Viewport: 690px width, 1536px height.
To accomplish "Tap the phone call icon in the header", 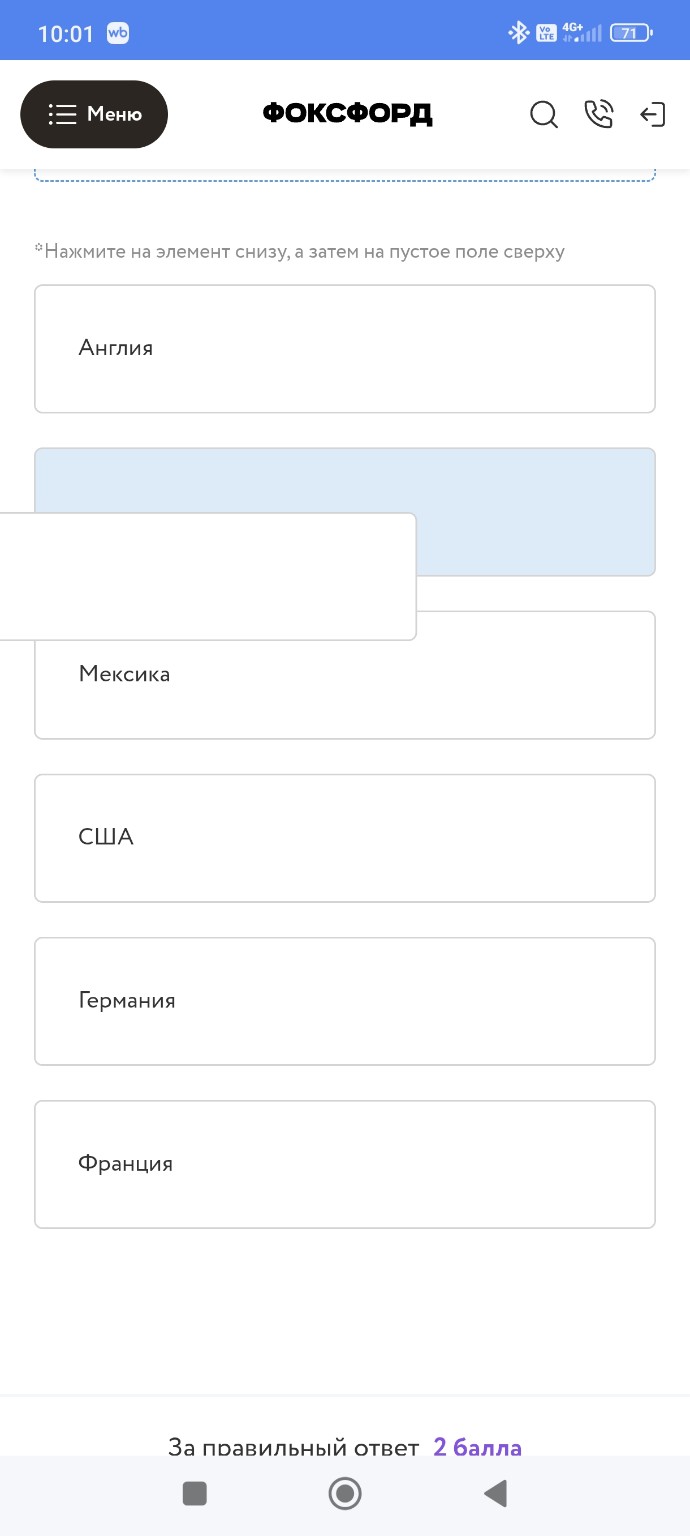I will [x=599, y=114].
